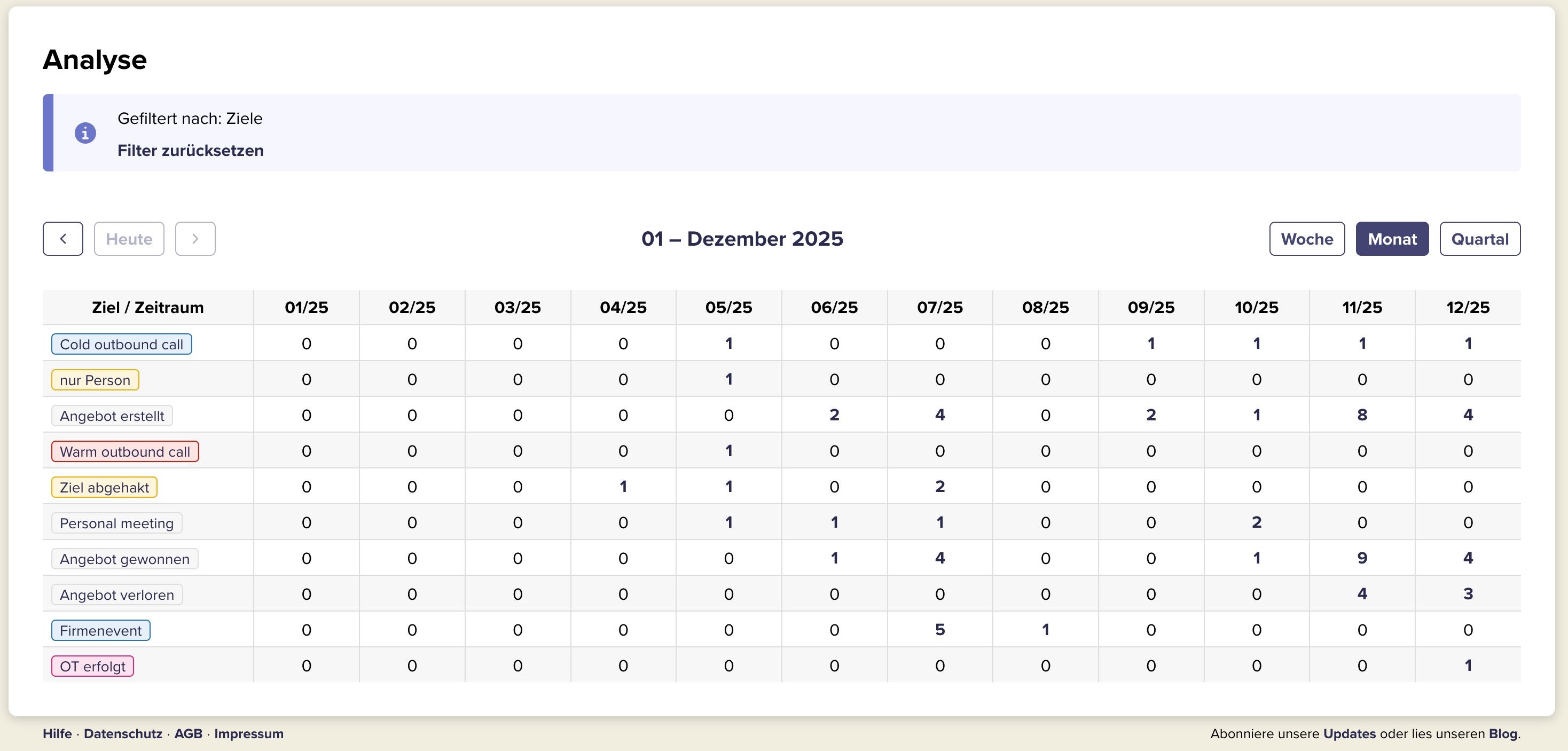Click Angebot gewonnen value 9 in 11/25

[1362, 558]
